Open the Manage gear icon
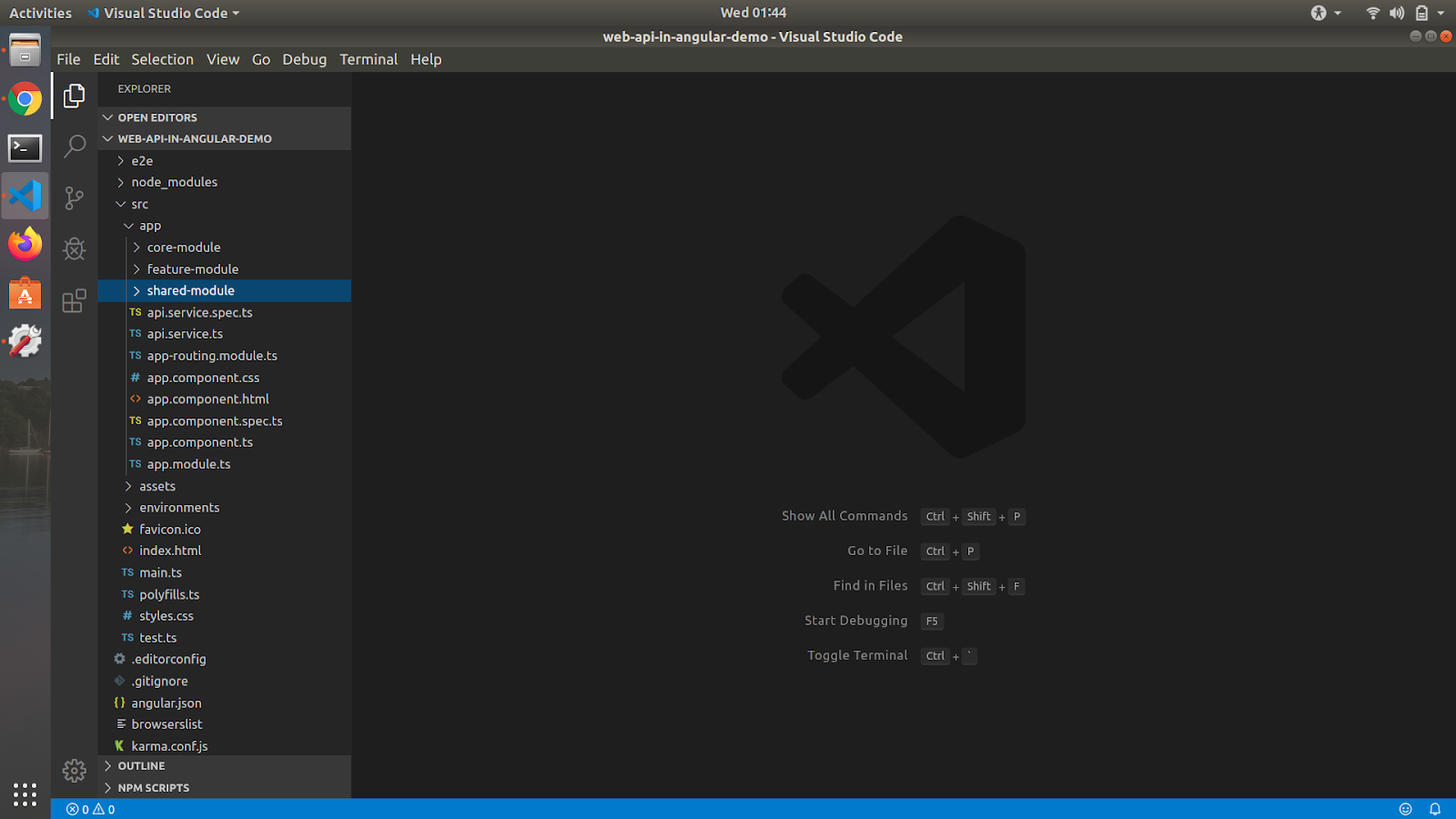The height and width of the screenshot is (819, 1456). click(75, 771)
